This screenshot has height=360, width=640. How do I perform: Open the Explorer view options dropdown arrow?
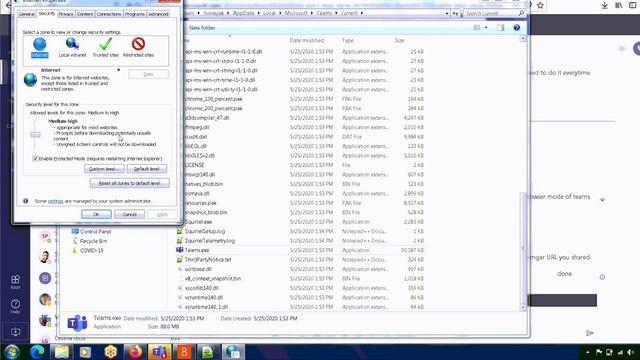486,28
